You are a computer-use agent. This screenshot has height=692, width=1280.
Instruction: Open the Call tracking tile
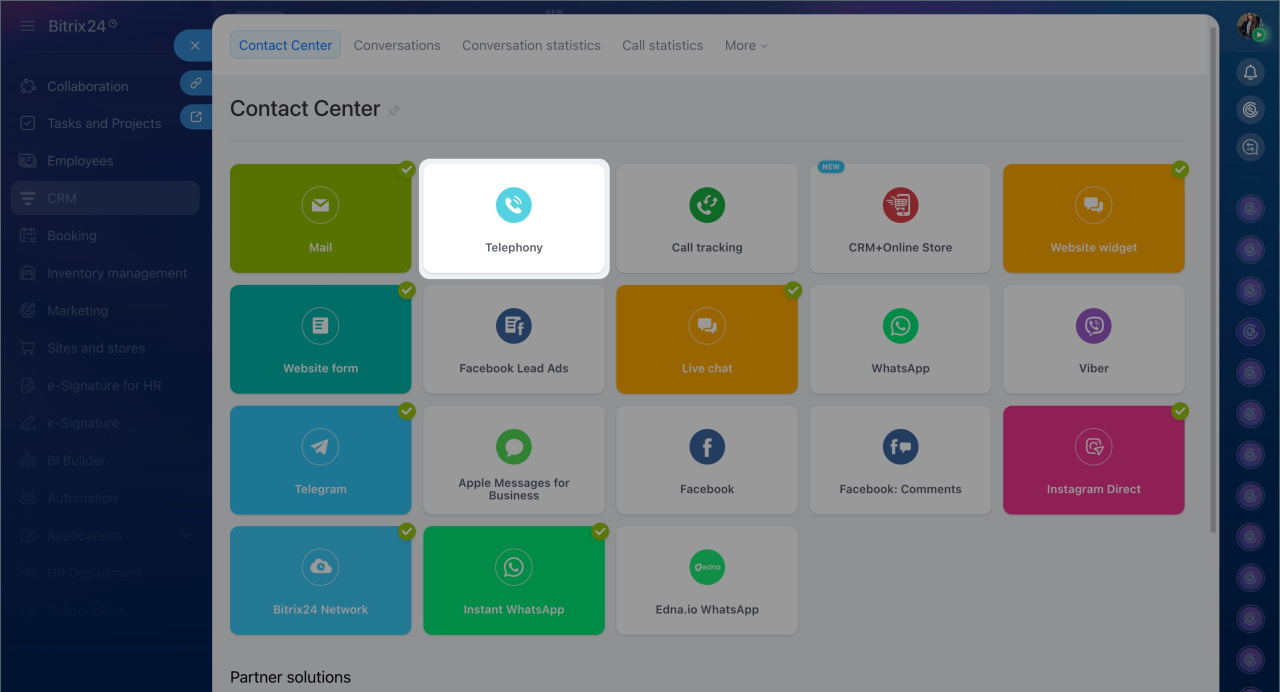click(707, 218)
